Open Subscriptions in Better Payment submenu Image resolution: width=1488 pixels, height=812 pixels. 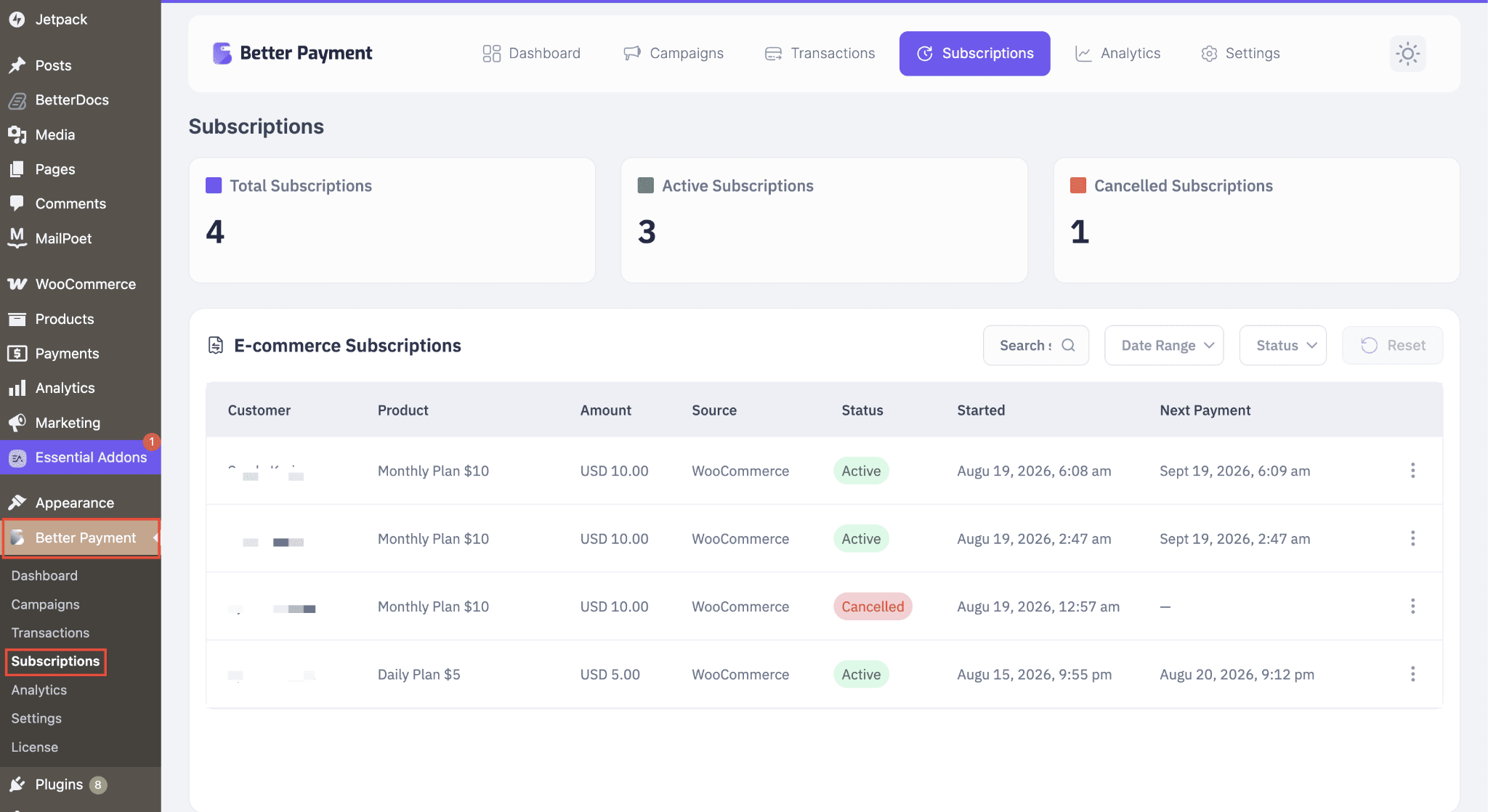coord(55,662)
